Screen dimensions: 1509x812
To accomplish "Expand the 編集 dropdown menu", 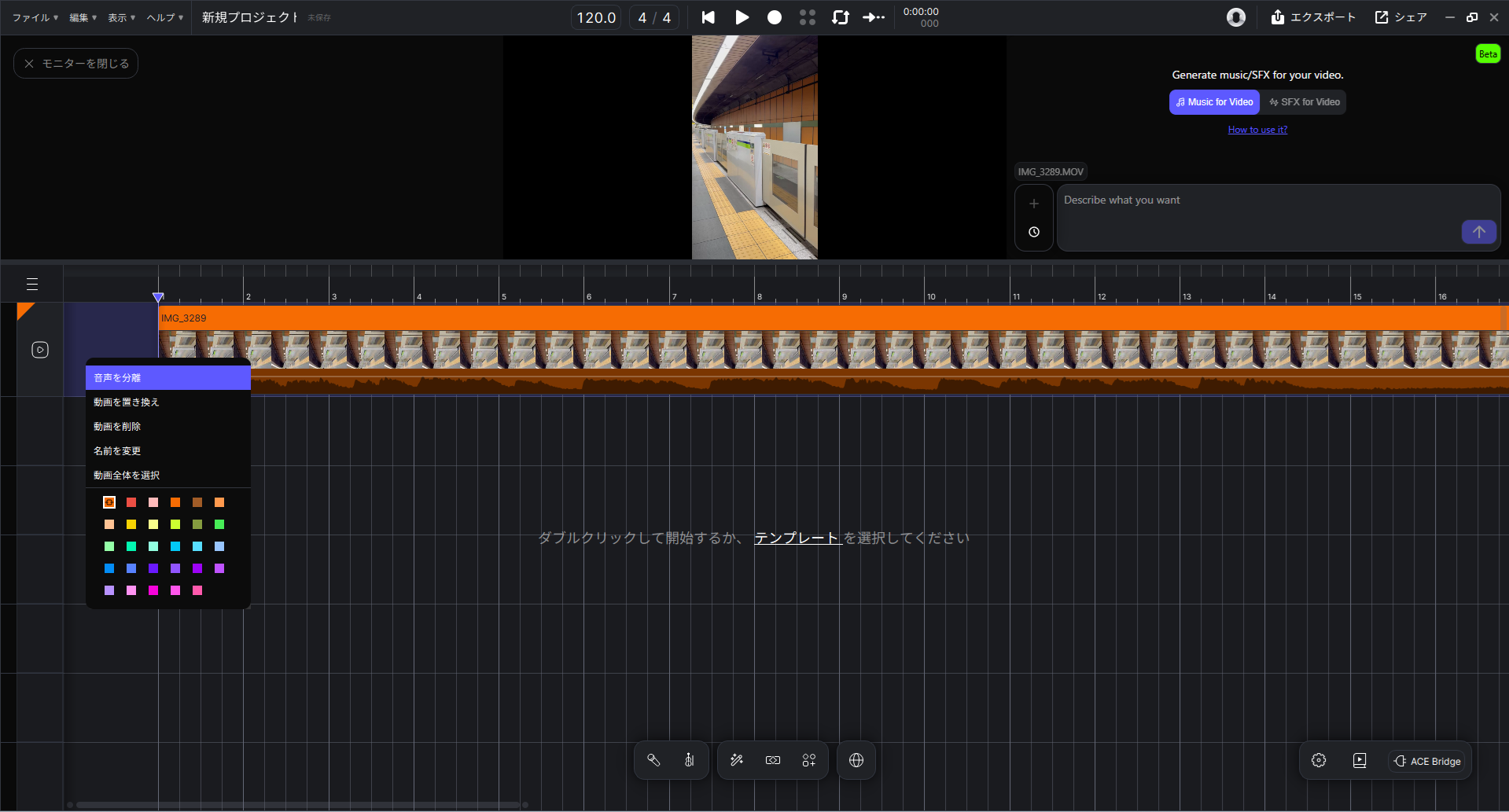I will click(x=83, y=17).
